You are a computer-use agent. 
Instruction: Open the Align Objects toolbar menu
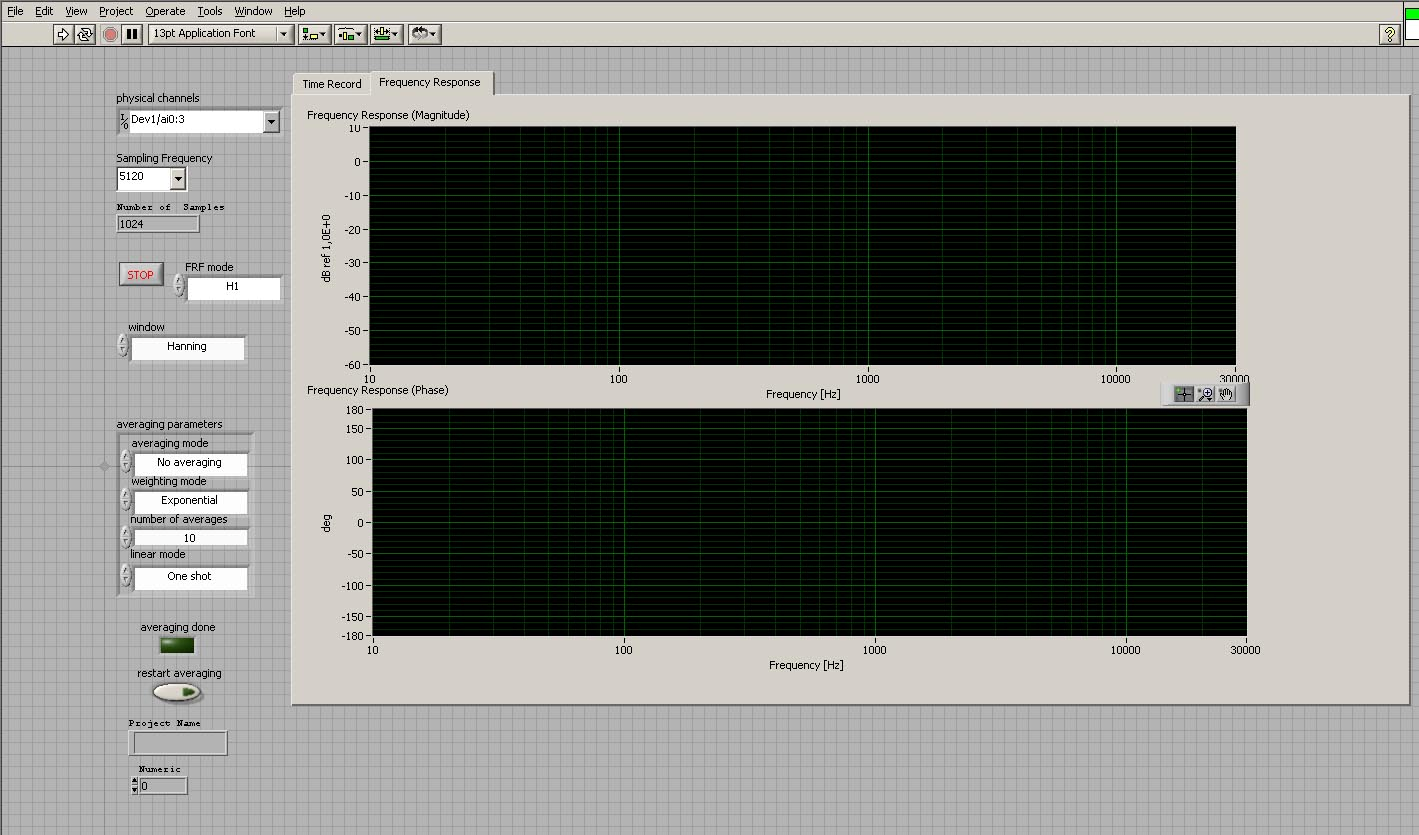click(315, 34)
